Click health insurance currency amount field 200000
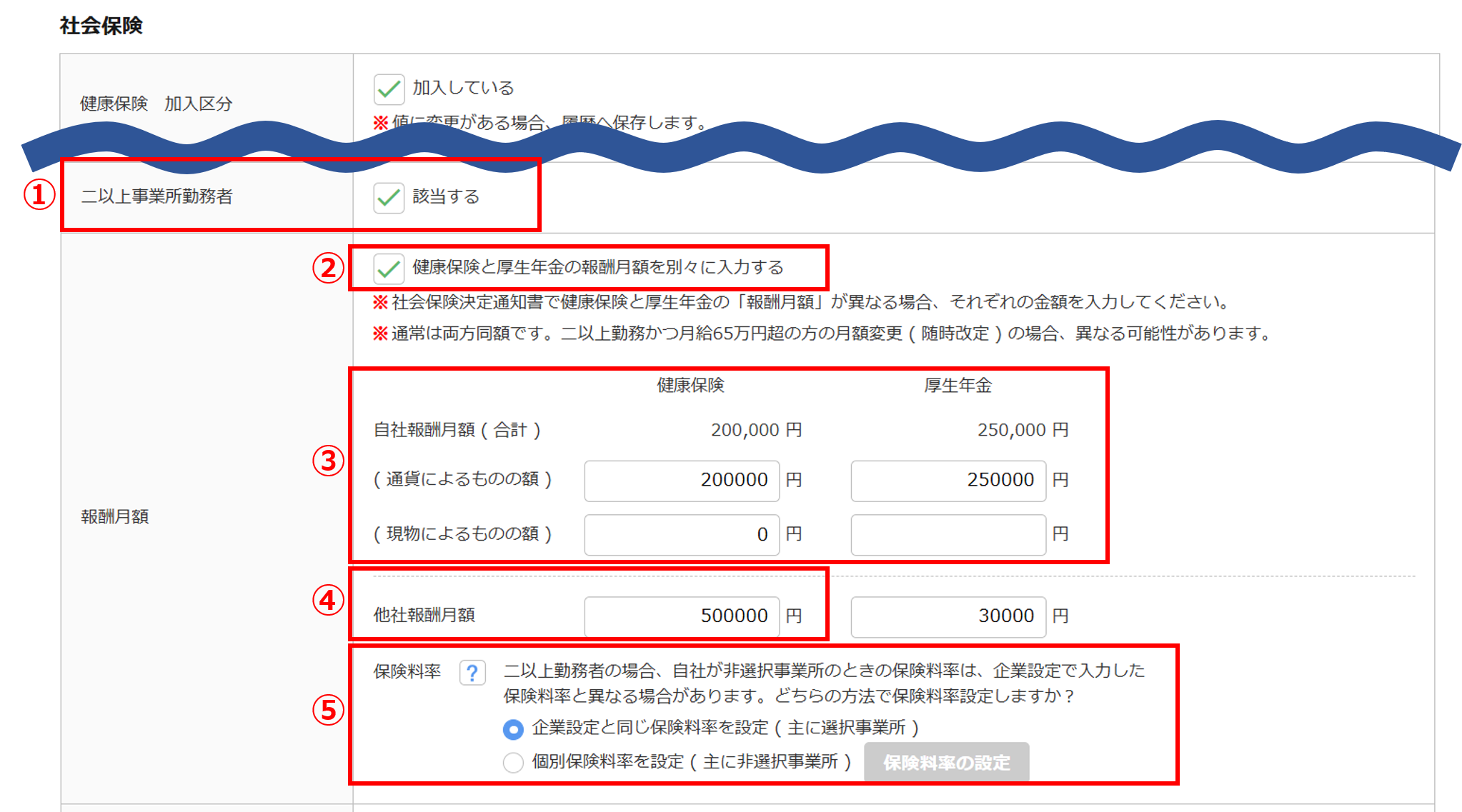The width and height of the screenshot is (1462, 812). tap(681, 481)
